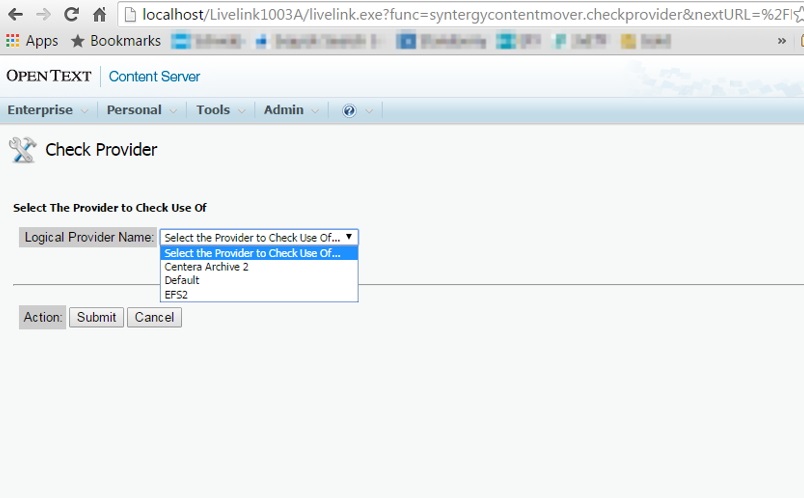Collapse the Logical Provider Name dropdown
Screen dimensions: 804x498
(x=259, y=237)
